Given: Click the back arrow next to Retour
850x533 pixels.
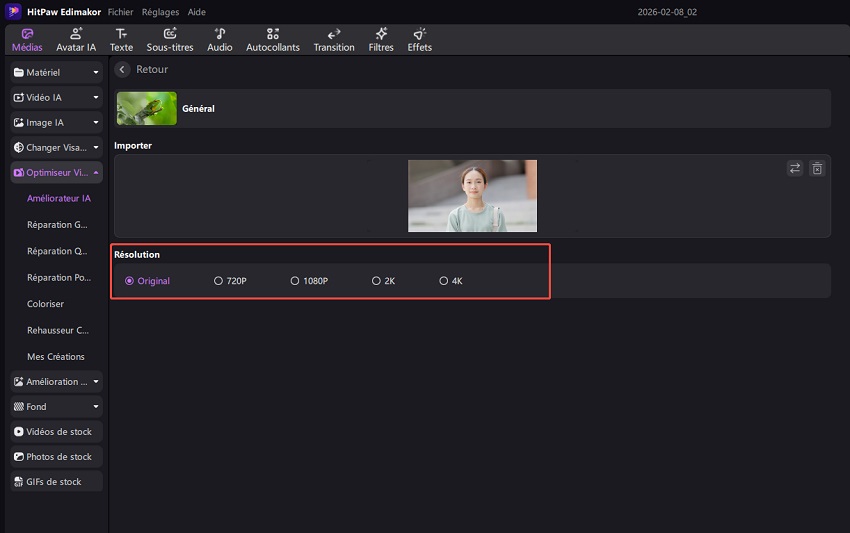Looking at the screenshot, I should point(122,69).
